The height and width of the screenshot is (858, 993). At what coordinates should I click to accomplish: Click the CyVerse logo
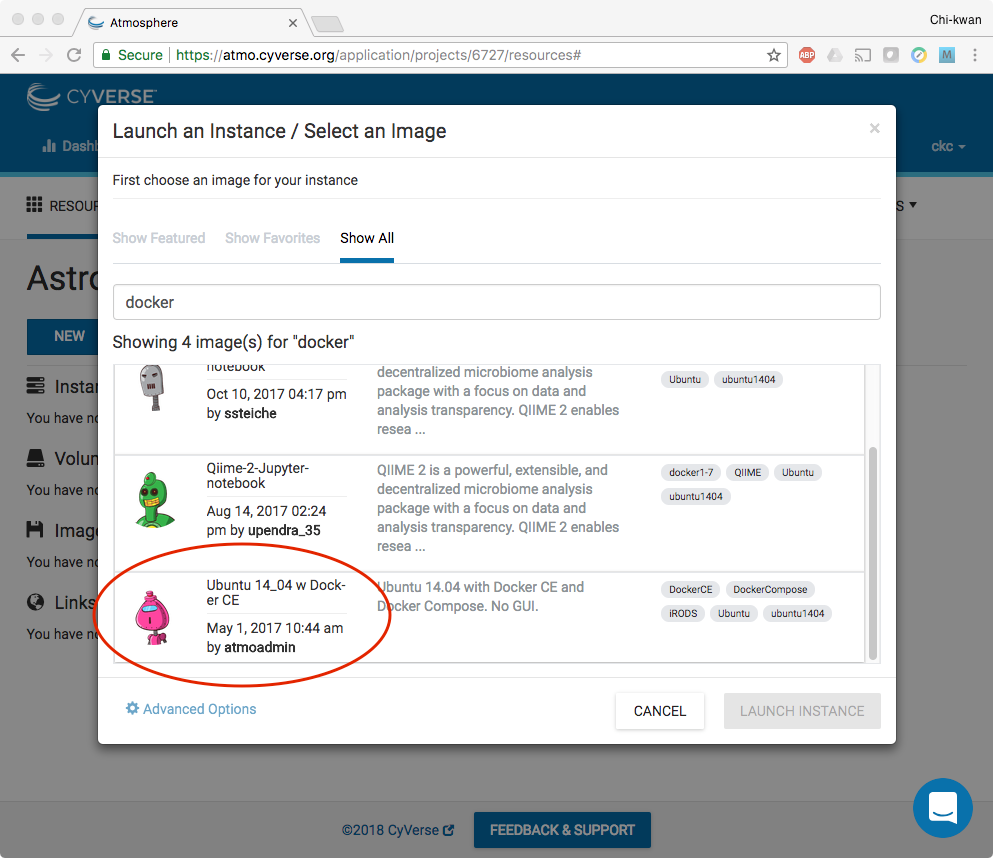tap(91, 96)
